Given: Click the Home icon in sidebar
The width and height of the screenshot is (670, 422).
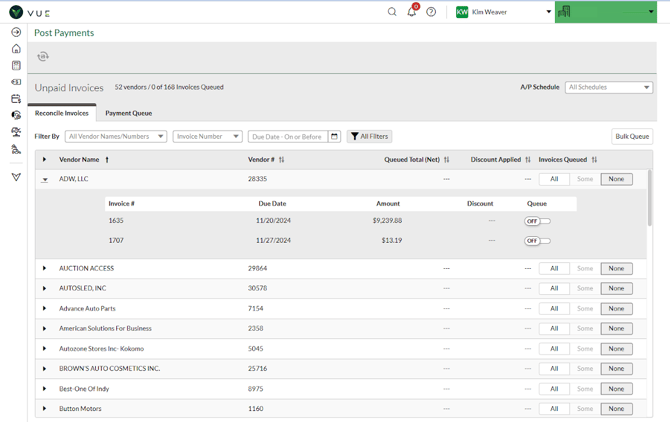Looking at the screenshot, I should pos(16,48).
